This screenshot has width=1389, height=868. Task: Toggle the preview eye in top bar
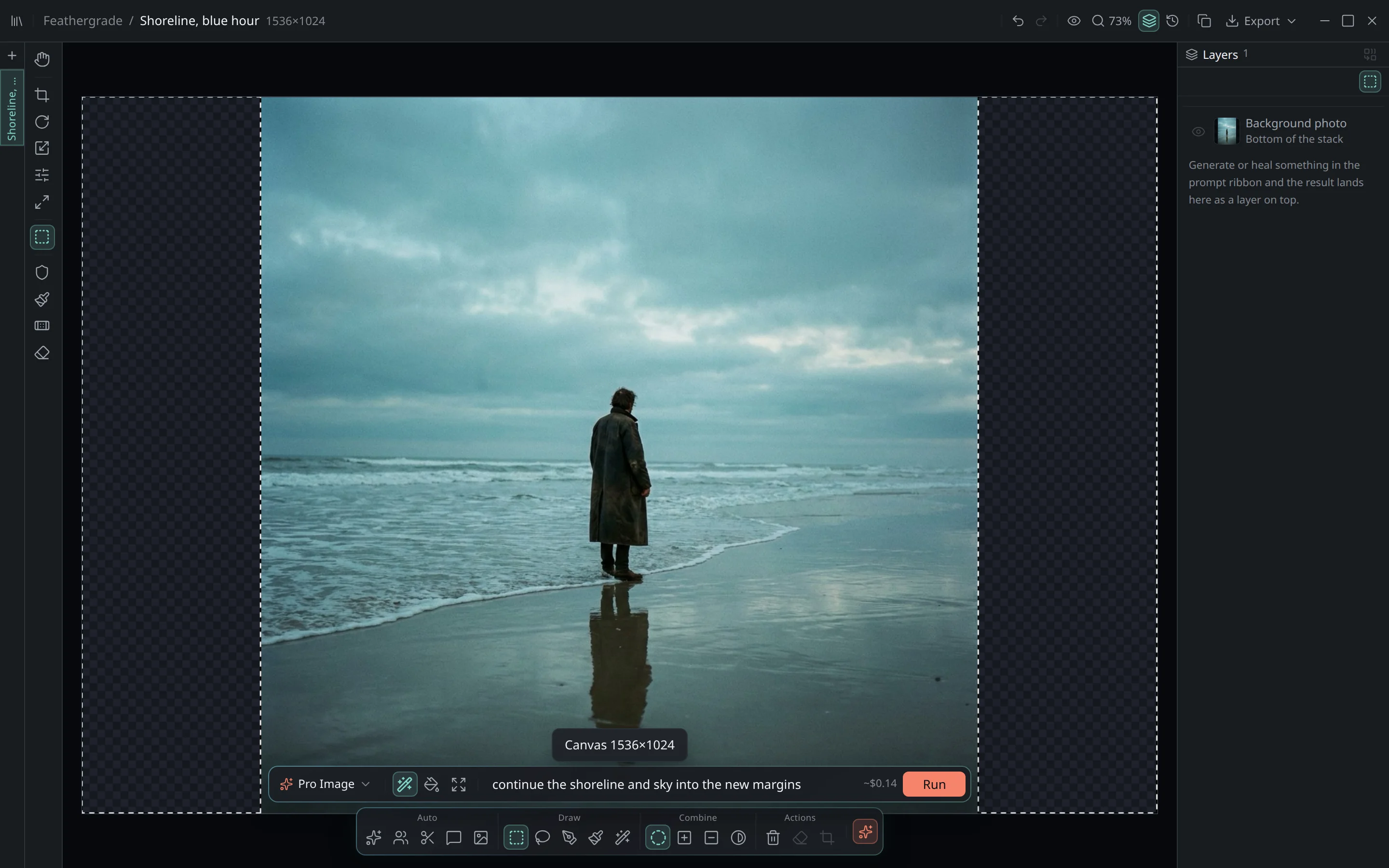(x=1074, y=21)
